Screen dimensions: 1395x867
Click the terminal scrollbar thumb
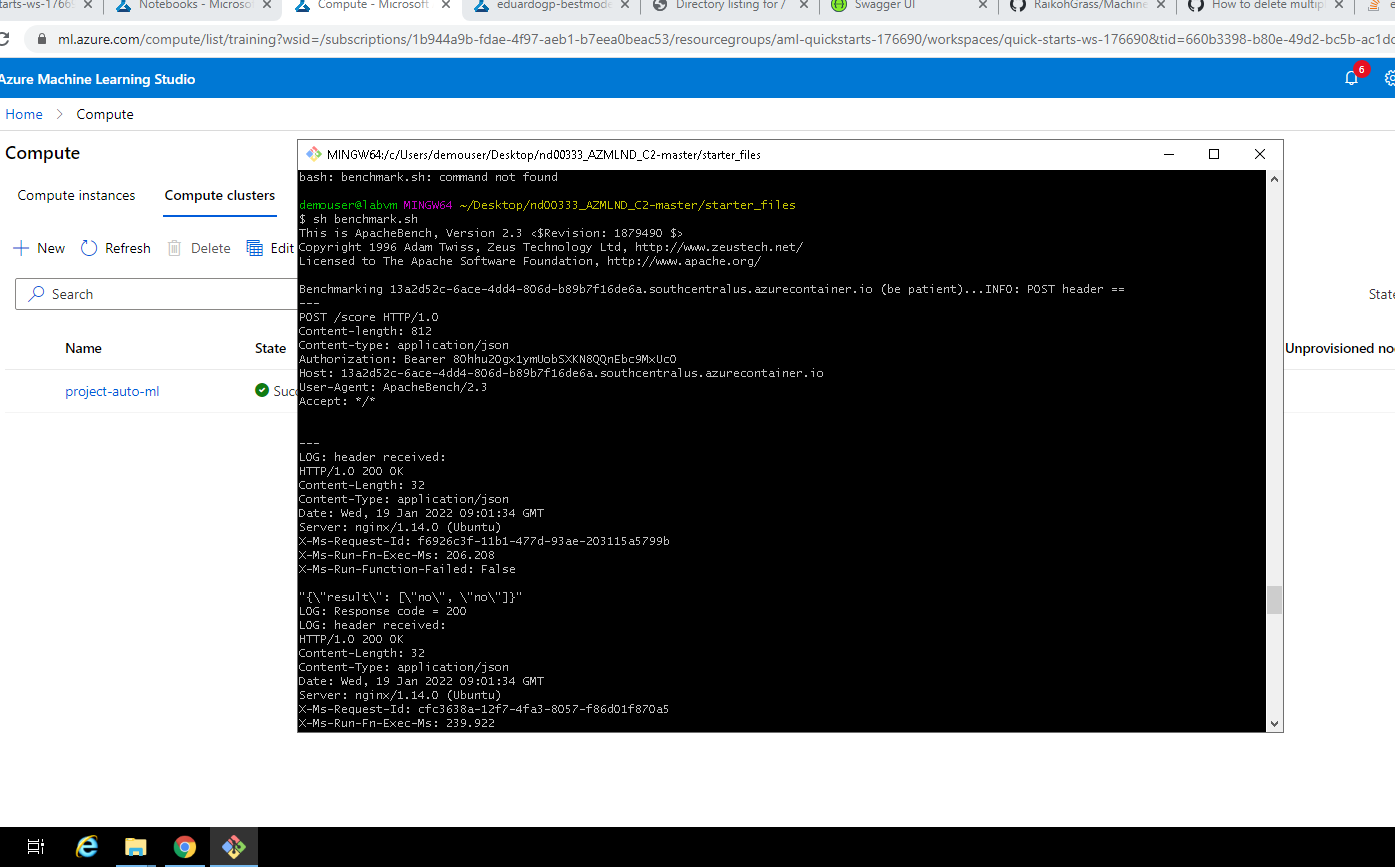tap(1274, 600)
